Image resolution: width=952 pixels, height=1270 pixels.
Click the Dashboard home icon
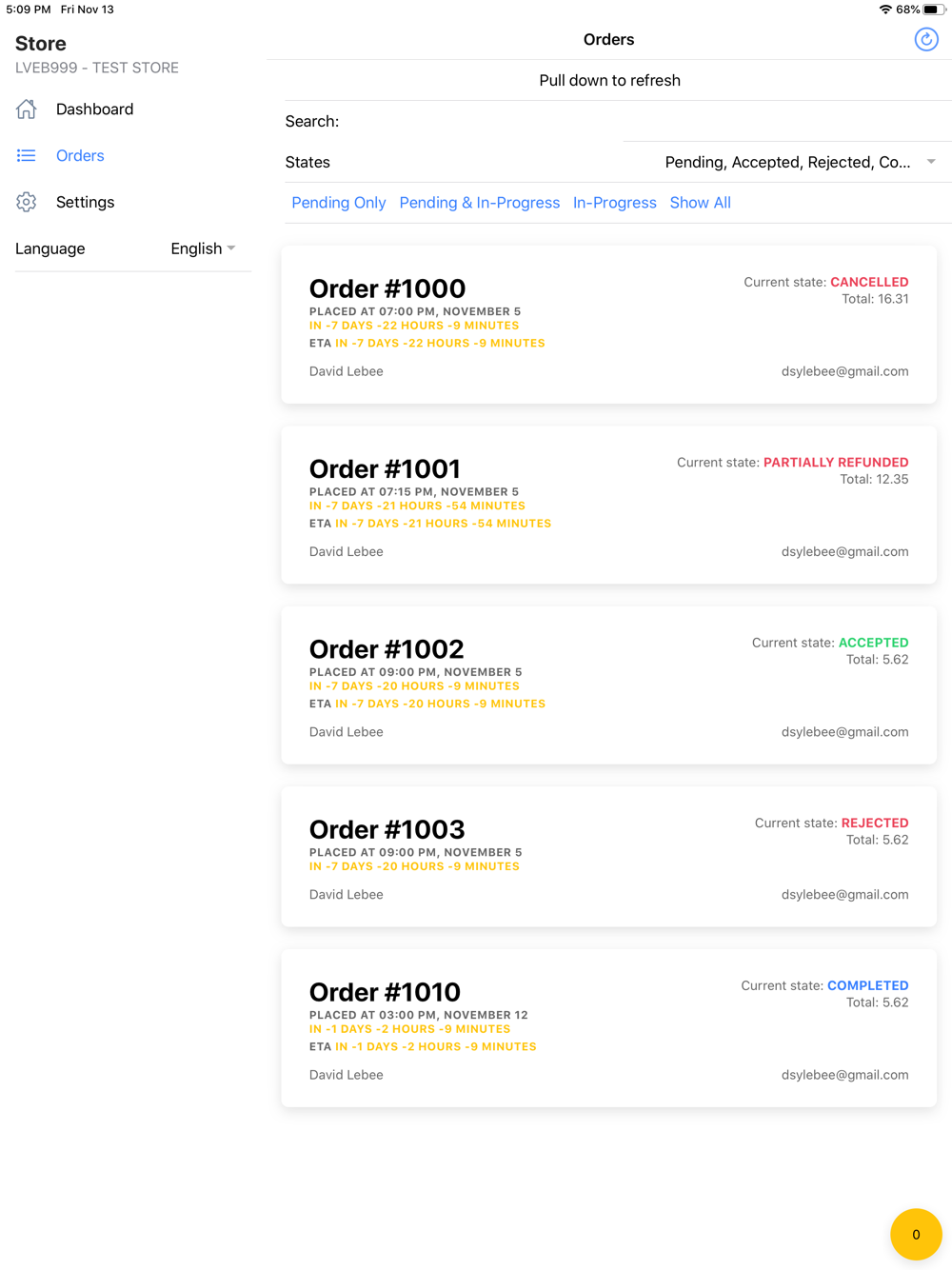click(27, 109)
